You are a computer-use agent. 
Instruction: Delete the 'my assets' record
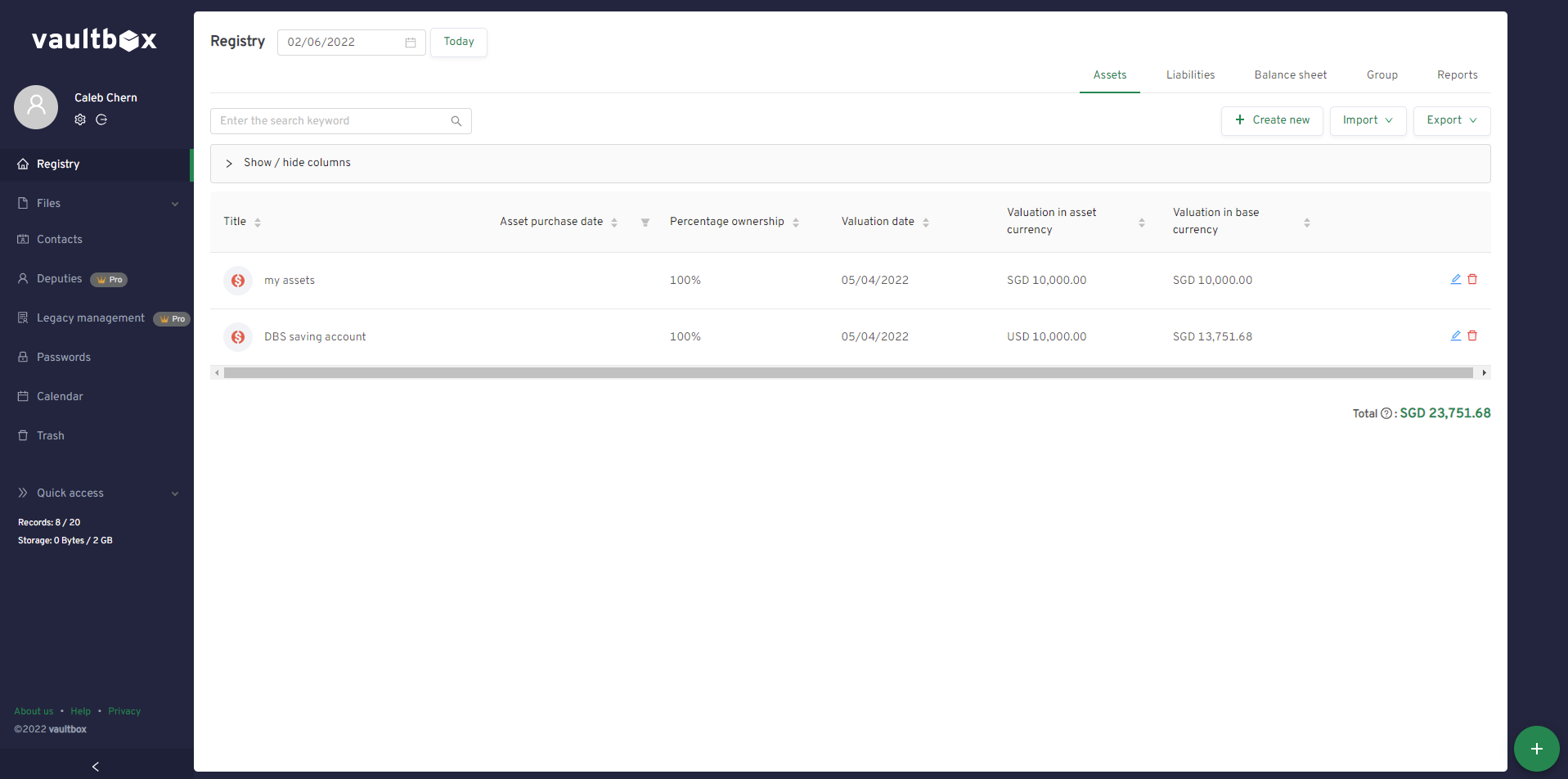1471,279
